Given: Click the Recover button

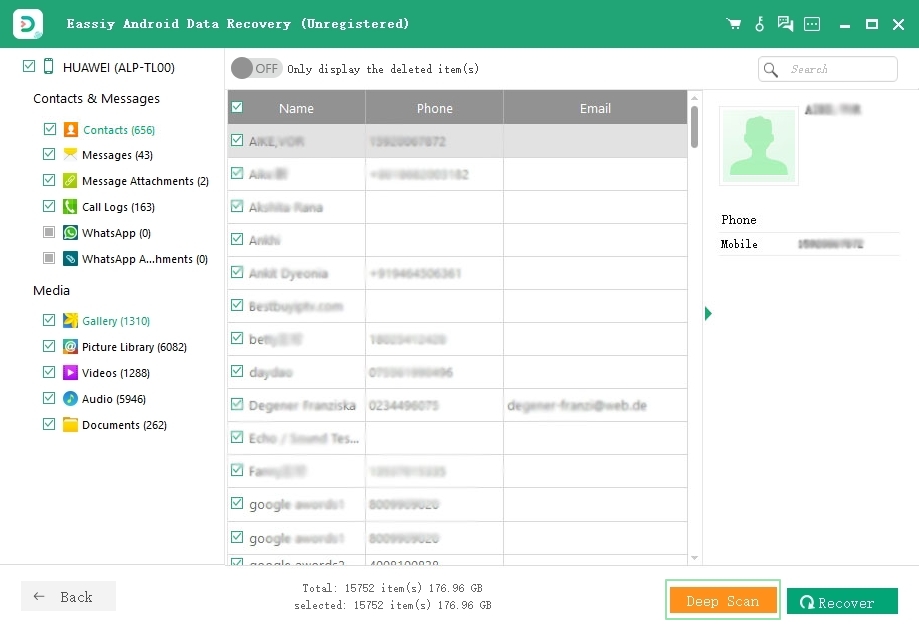Looking at the screenshot, I should 842,602.
